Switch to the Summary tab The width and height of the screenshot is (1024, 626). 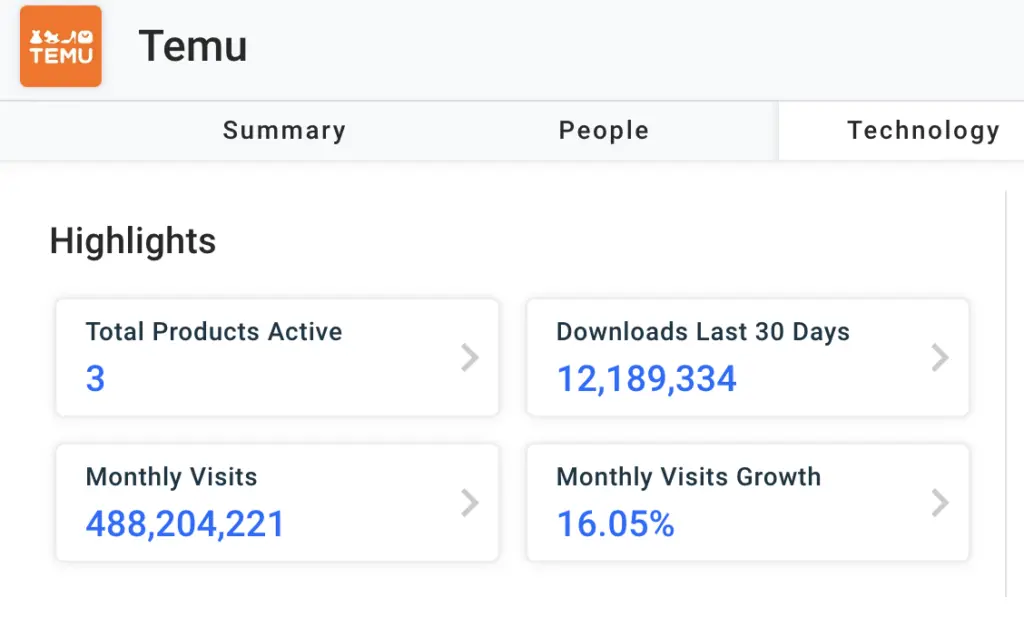(284, 131)
